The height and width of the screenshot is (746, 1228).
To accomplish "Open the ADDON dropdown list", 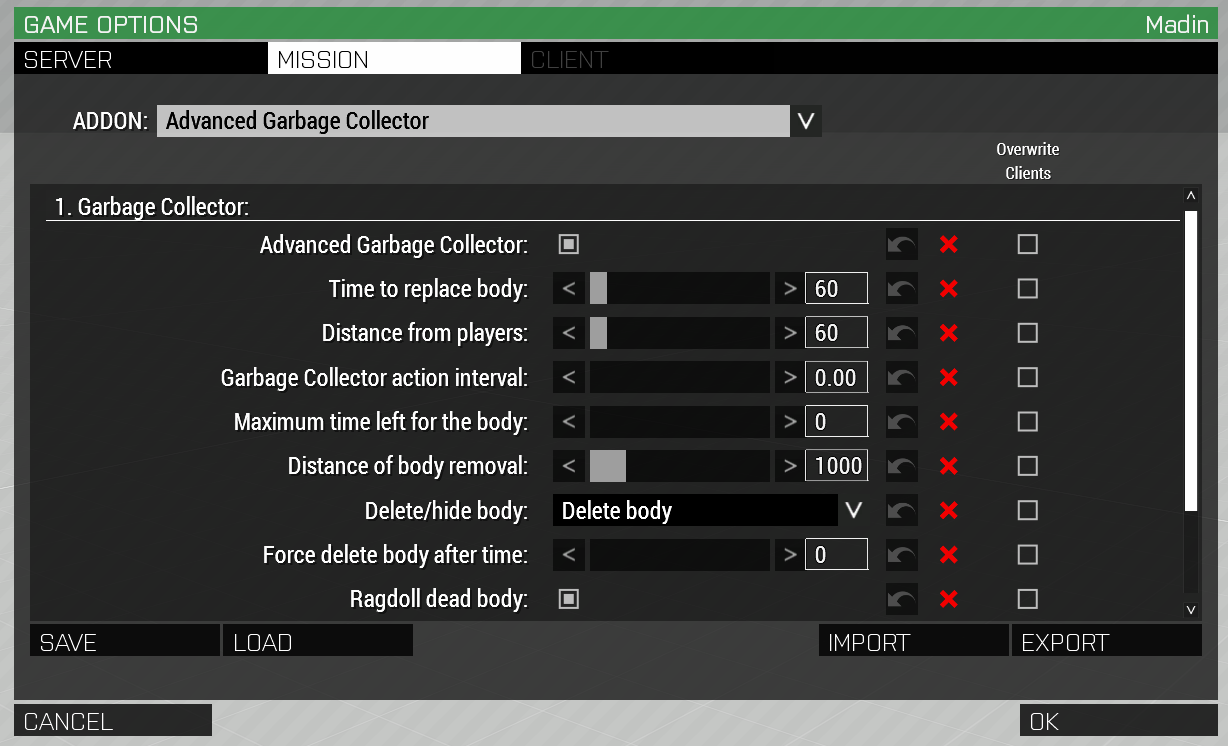I will point(806,122).
